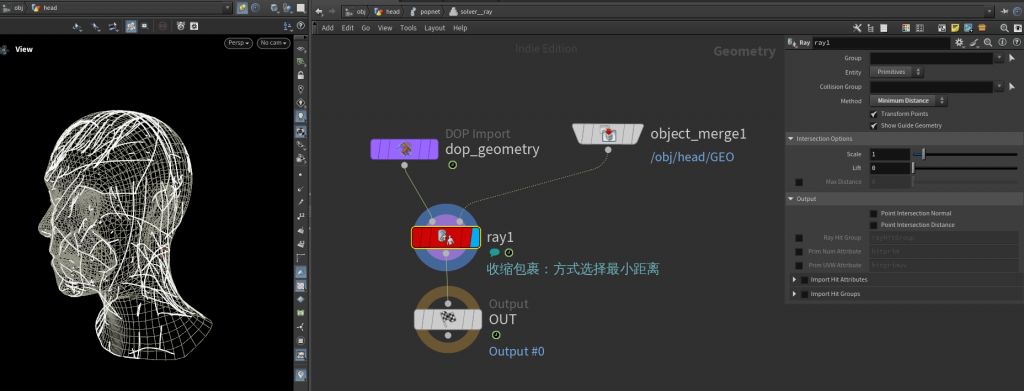The height and width of the screenshot is (391, 1024).
Task: Click the viewer pane pin icon
Action: pos(242,8)
